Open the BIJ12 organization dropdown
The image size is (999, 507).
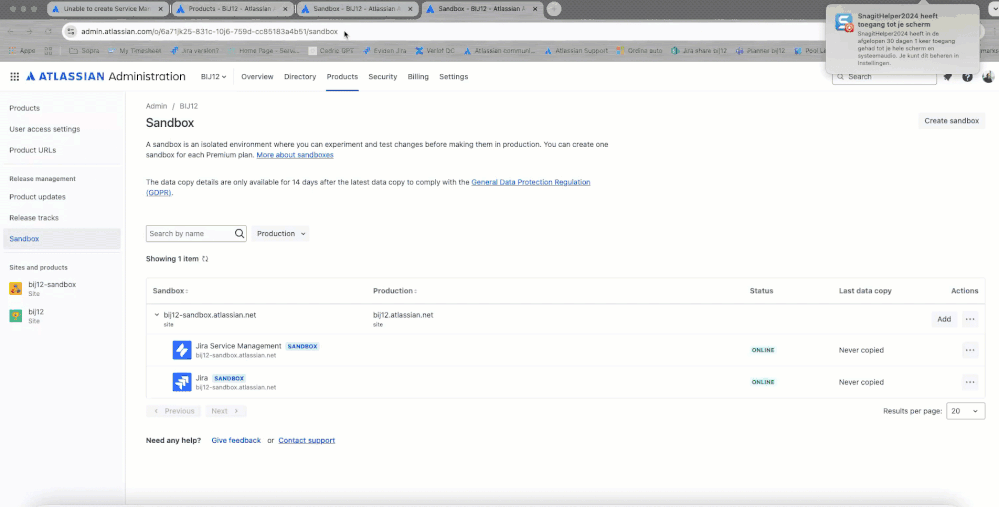click(x=213, y=76)
